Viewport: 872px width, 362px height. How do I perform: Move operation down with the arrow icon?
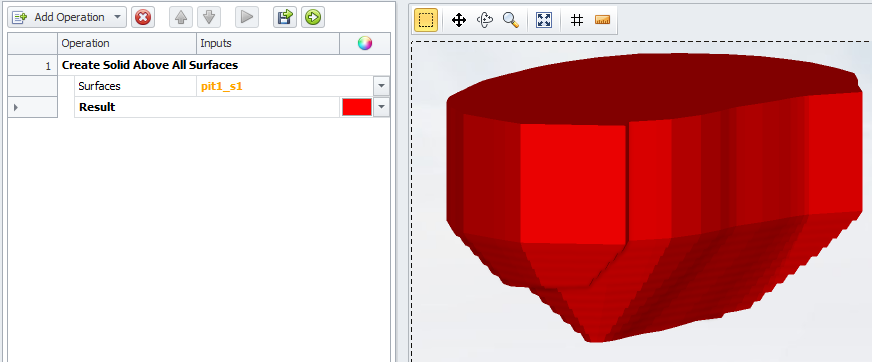tap(209, 18)
